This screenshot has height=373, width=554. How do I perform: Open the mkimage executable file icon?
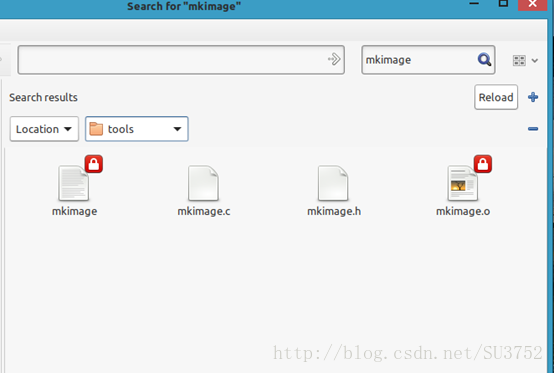tap(74, 183)
